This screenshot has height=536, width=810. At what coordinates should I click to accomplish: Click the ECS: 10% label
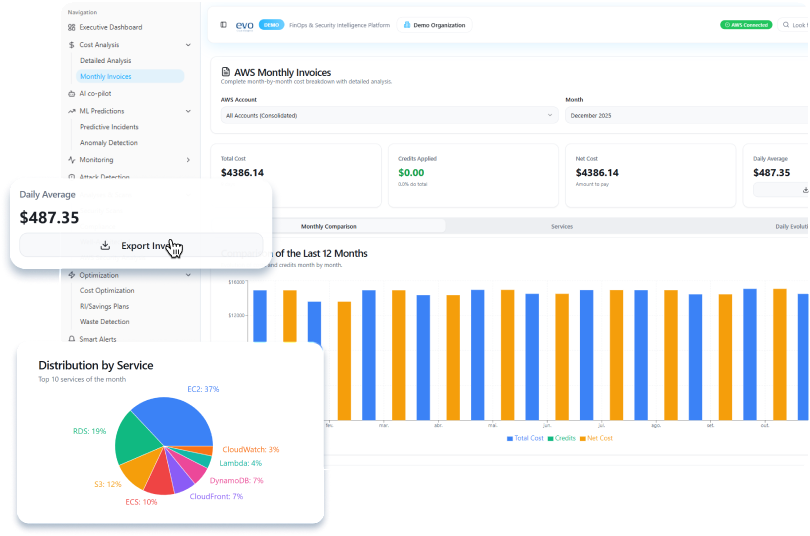click(141, 502)
